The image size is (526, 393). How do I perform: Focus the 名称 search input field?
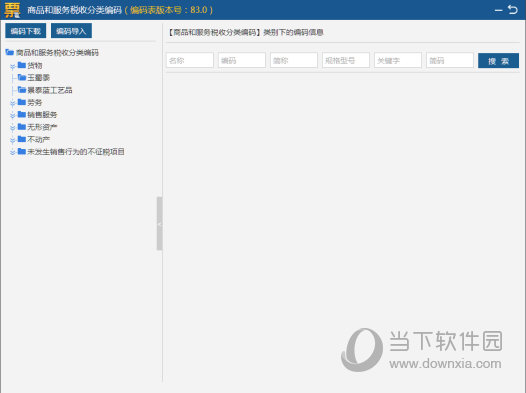(x=190, y=60)
